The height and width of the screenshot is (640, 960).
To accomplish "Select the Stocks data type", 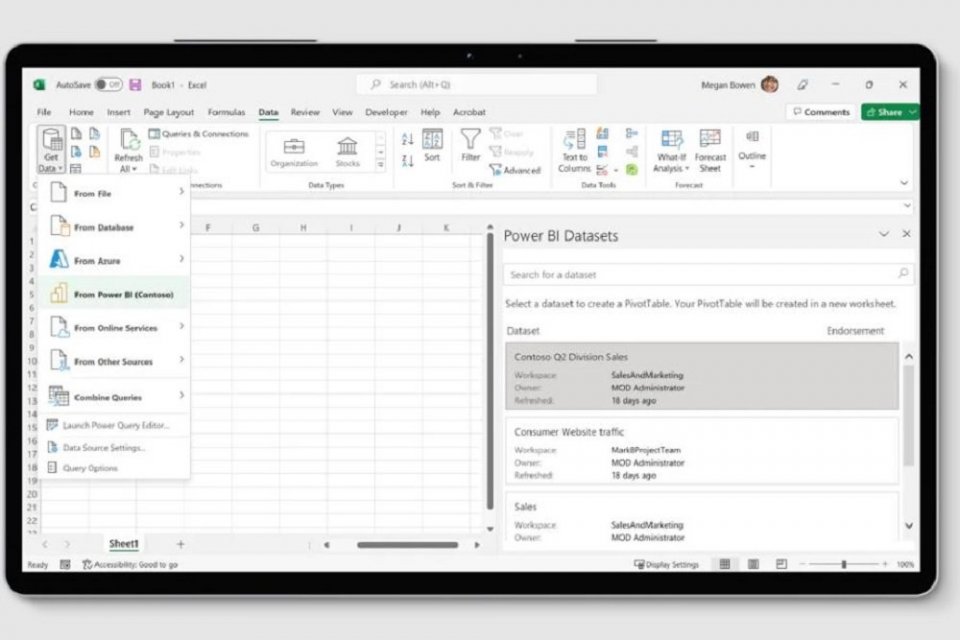I will [347, 152].
